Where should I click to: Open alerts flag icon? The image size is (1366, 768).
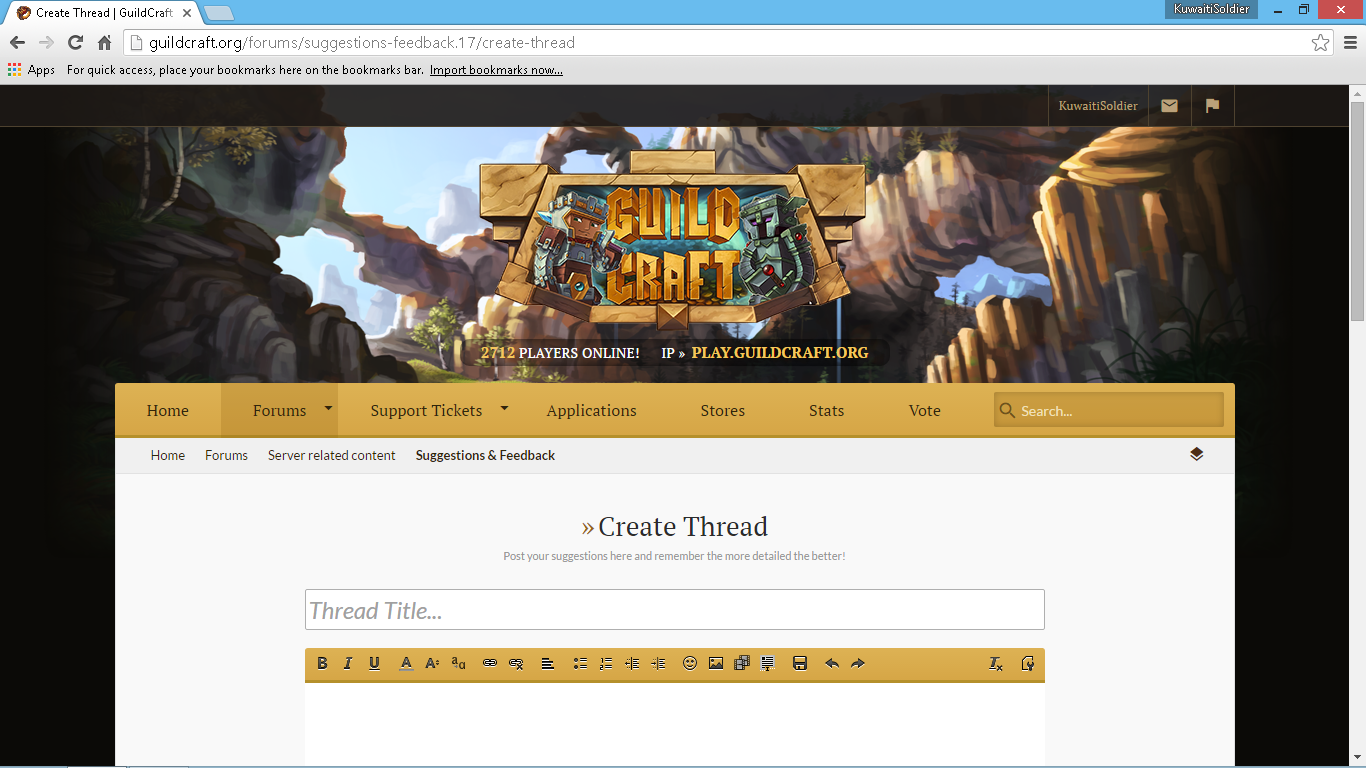[x=1212, y=106]
